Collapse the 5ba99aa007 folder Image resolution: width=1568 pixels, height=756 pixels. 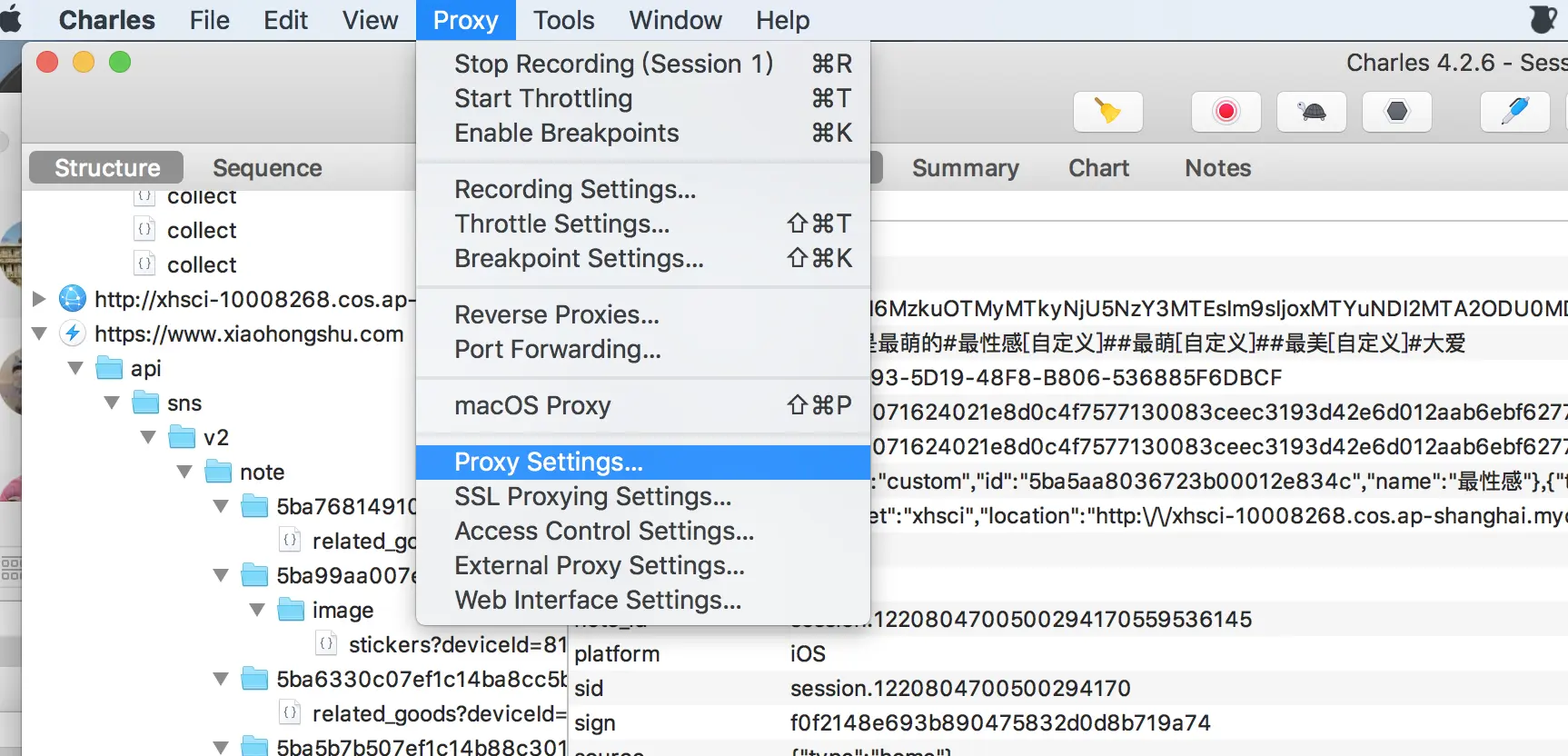pos(221,575)
